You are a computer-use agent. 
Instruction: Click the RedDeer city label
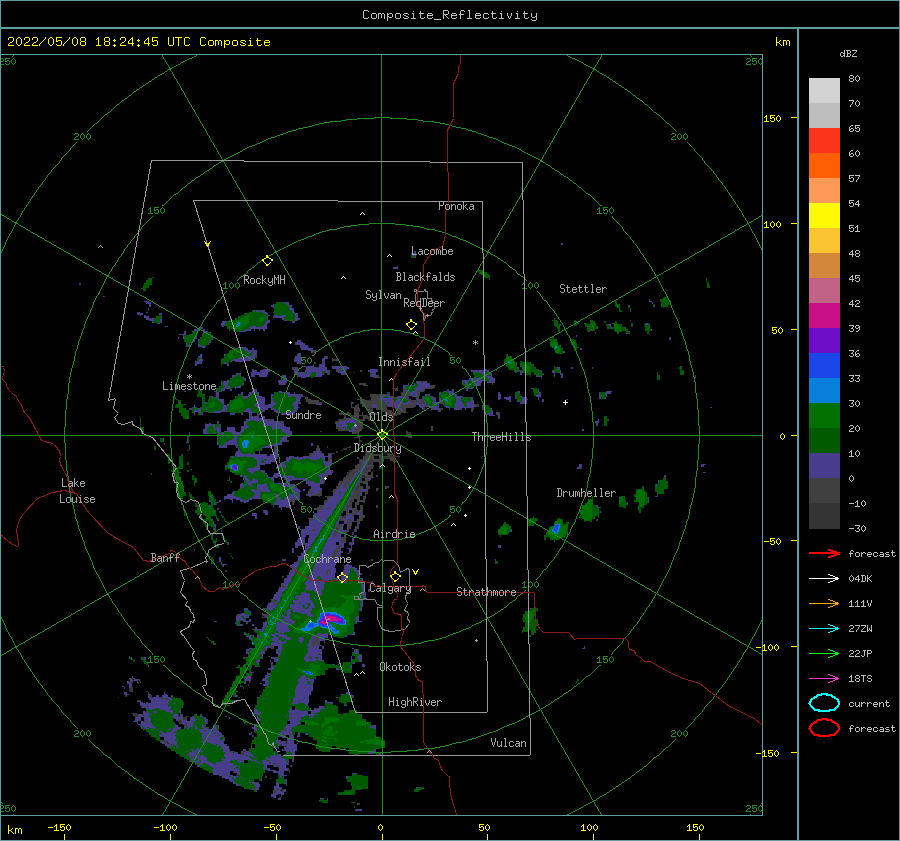point(424,303)
